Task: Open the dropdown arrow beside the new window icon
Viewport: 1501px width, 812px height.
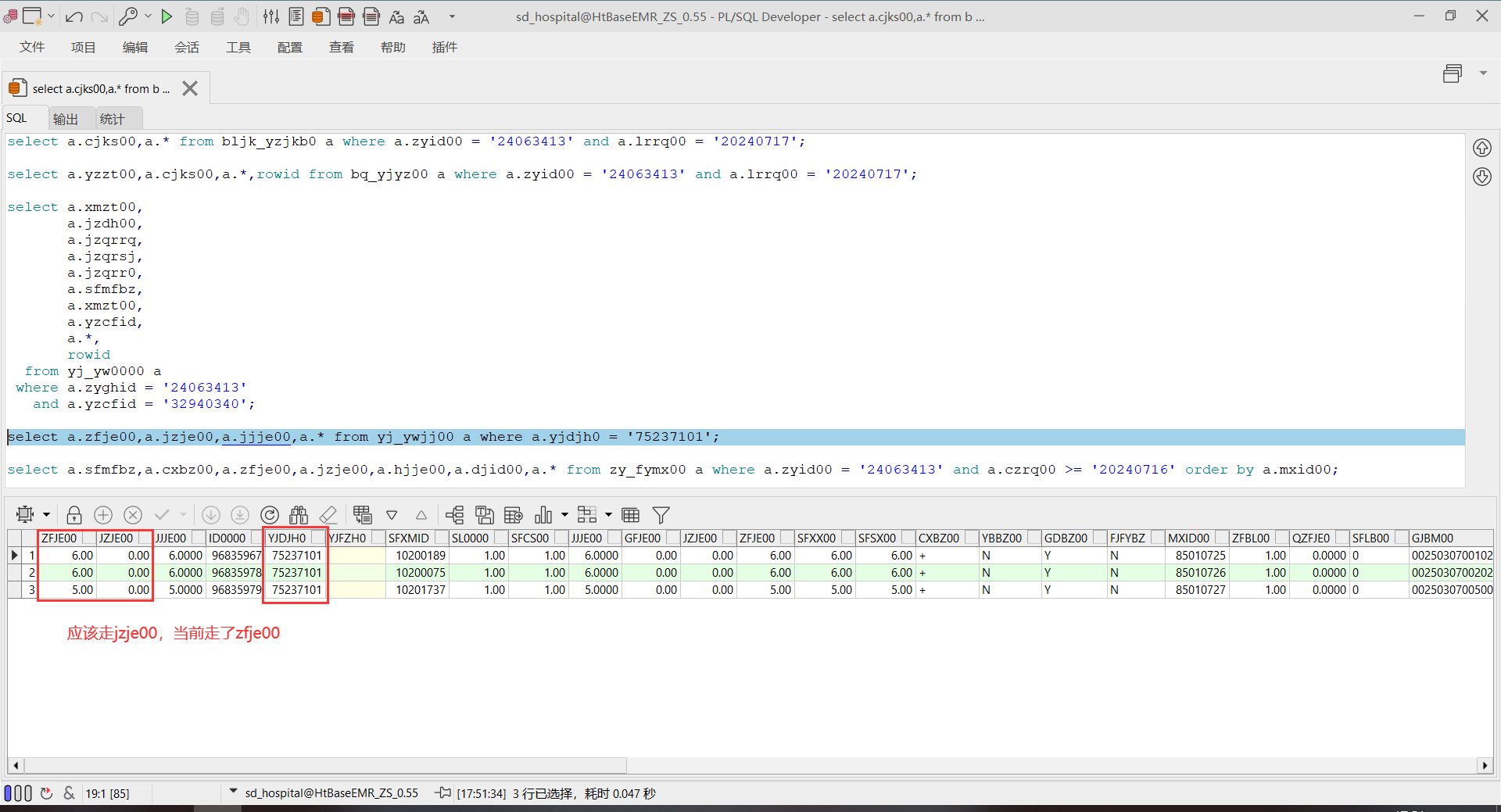Action: tap(51, 16)
